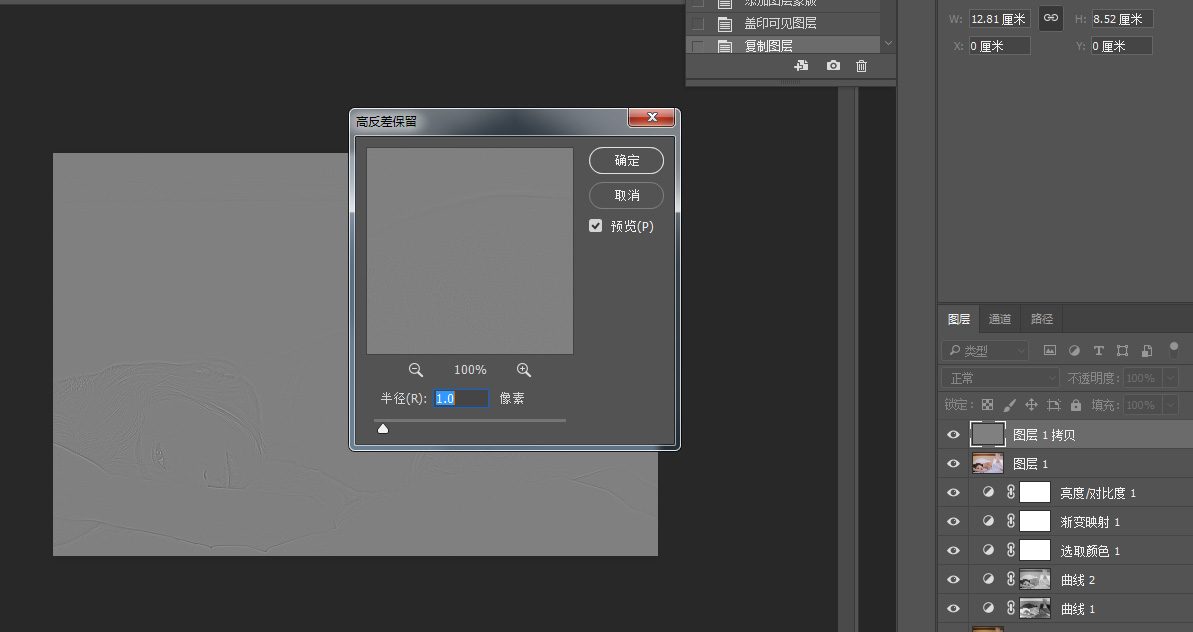
Task: Create new snapshot with camera icon
Action: click(833, 66)
